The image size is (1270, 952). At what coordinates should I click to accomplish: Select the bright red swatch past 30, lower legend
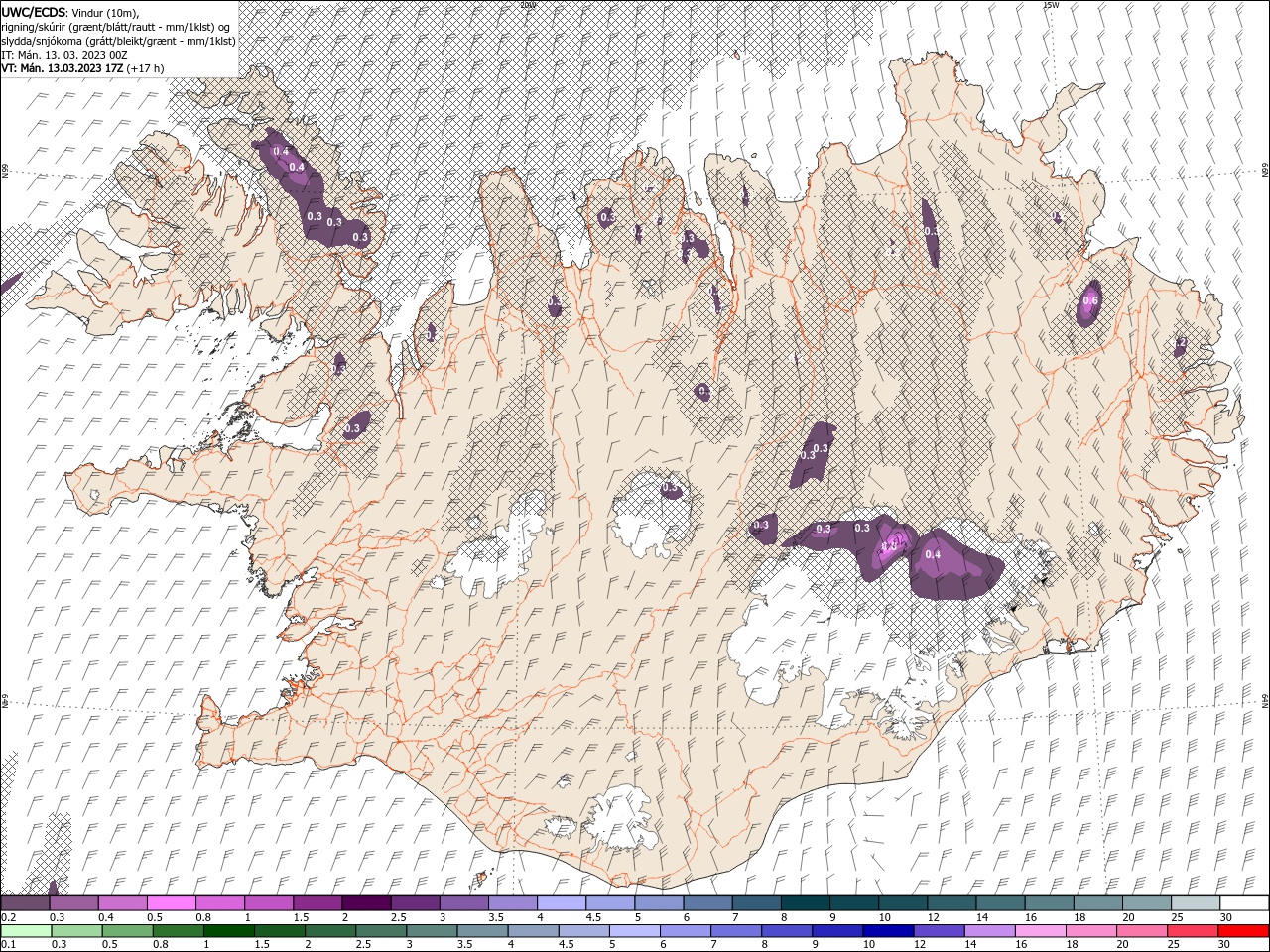click(1242, 931)
